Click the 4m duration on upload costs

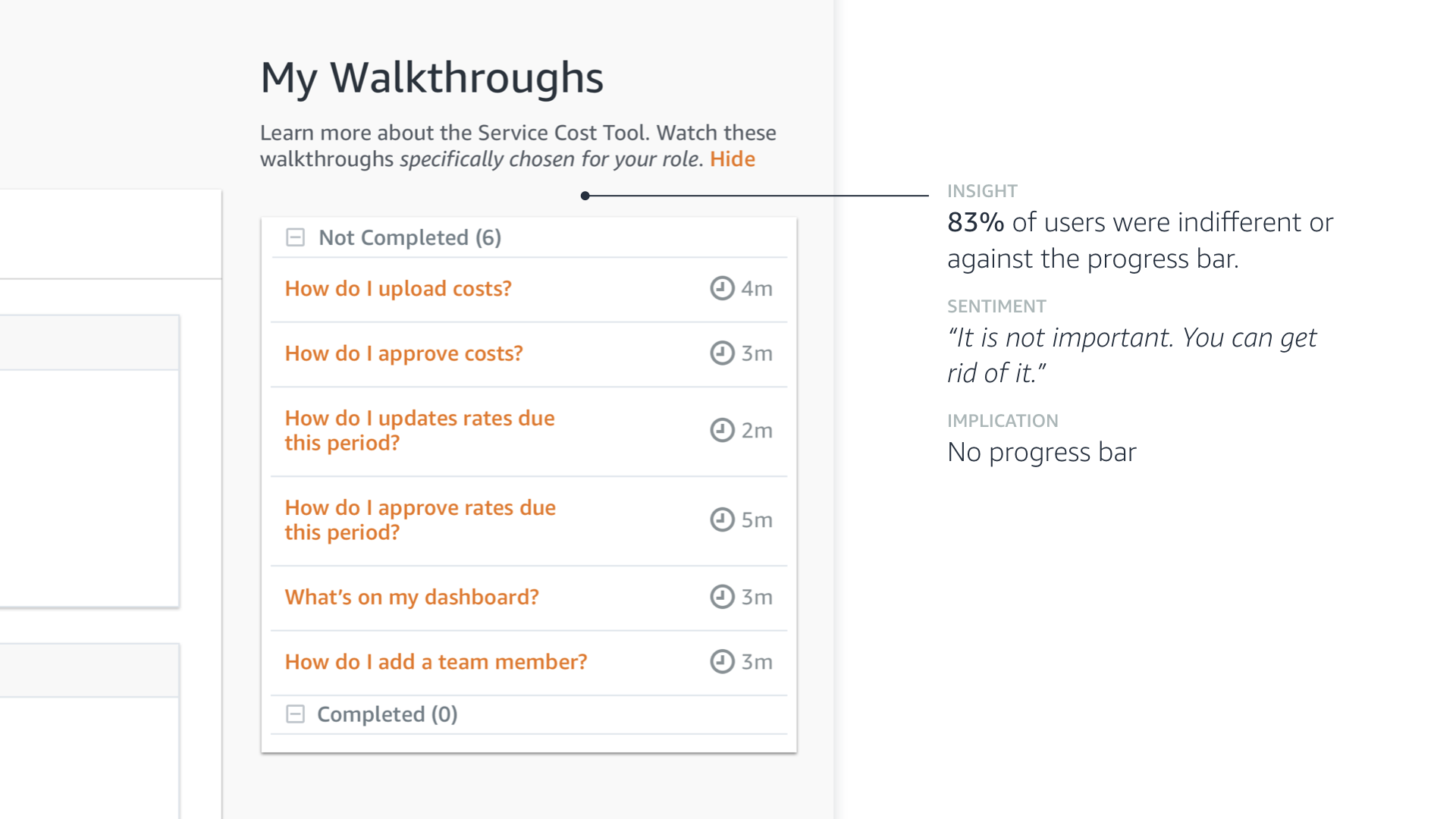(x=757, y=289)
